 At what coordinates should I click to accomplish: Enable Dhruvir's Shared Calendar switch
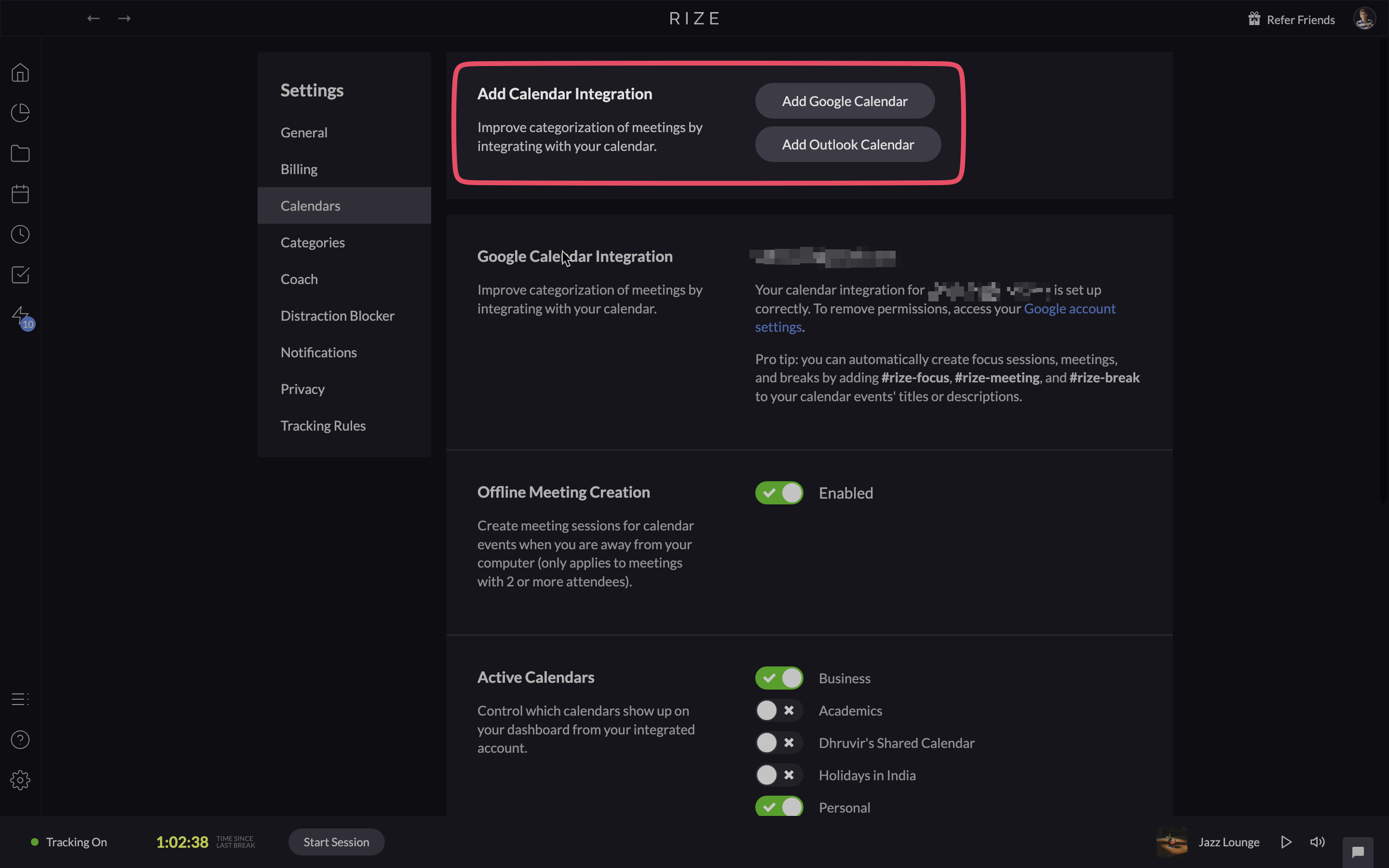pyautogui.click(x=779, y=743)
